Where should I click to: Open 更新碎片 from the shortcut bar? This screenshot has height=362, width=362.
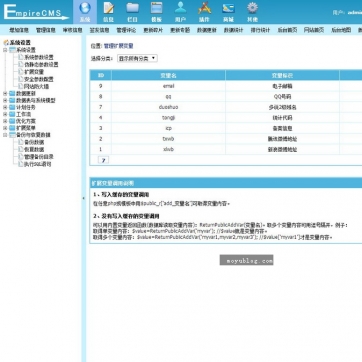[x=153, y=30]
